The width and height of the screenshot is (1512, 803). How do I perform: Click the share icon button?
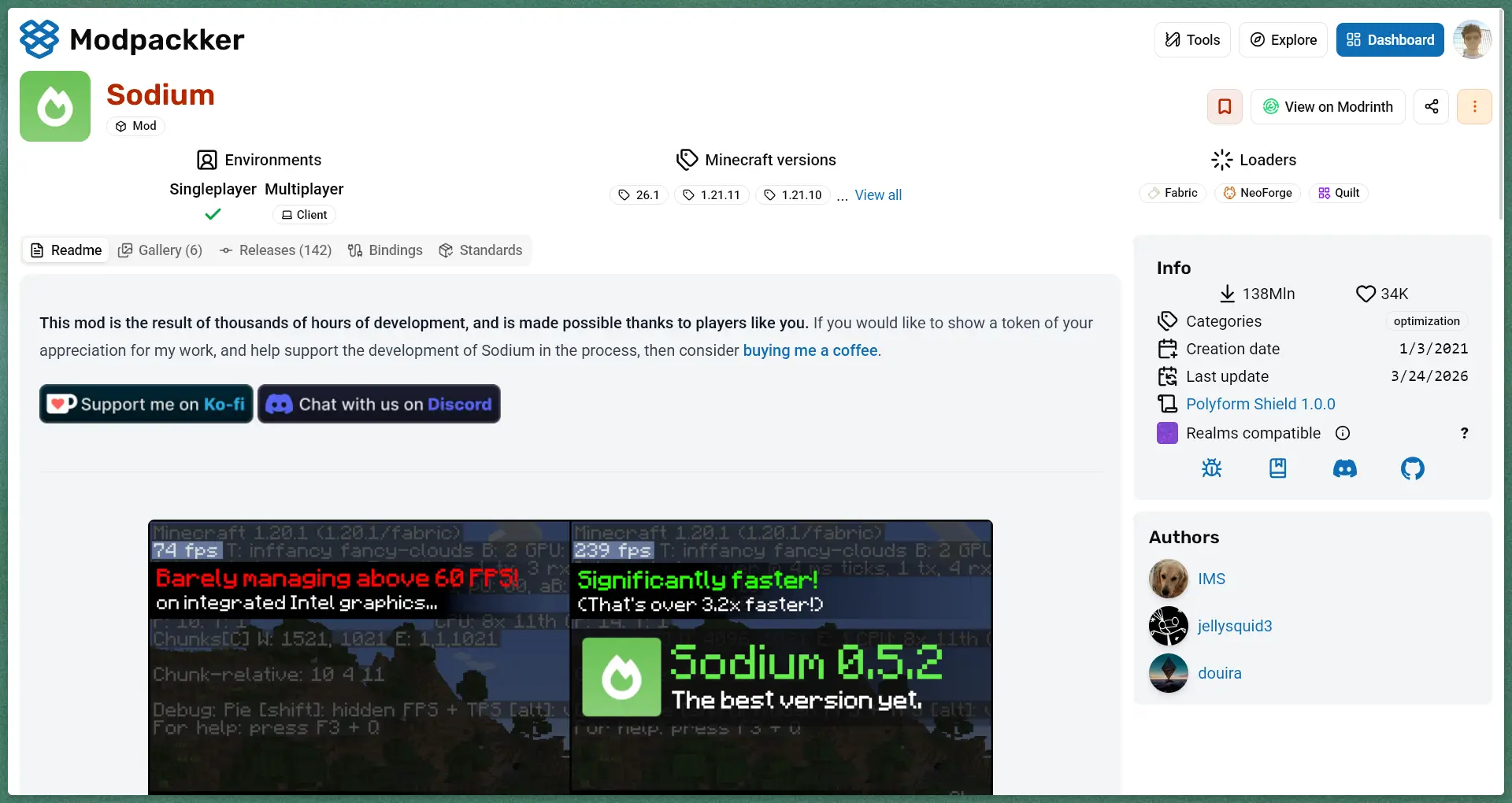click(1431, 107)
